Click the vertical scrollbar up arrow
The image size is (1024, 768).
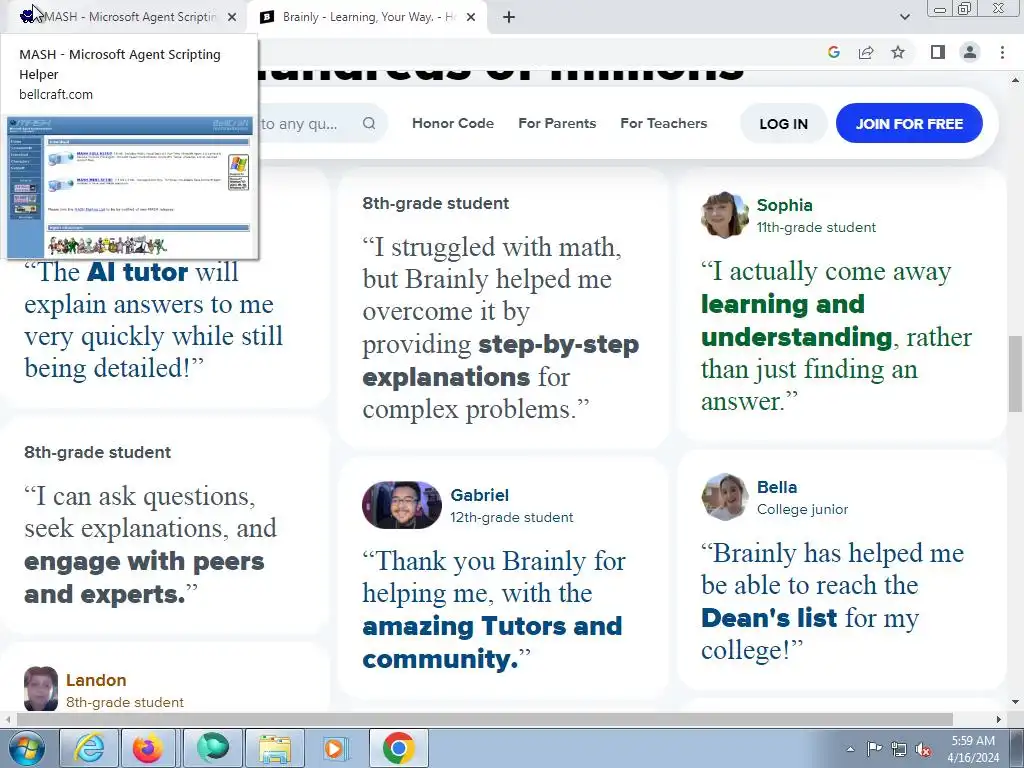(1015, 80)
